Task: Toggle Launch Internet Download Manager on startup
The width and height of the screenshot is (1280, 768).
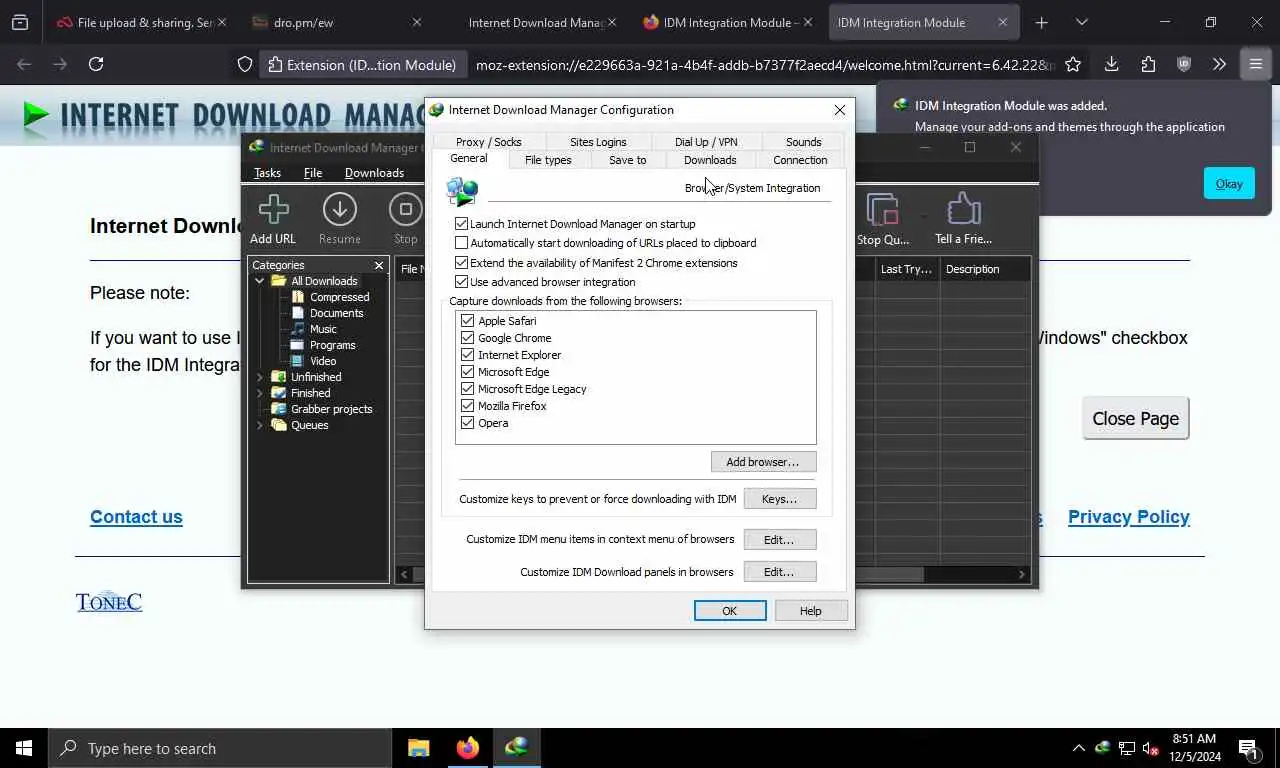Action: [x=461, y=224]
